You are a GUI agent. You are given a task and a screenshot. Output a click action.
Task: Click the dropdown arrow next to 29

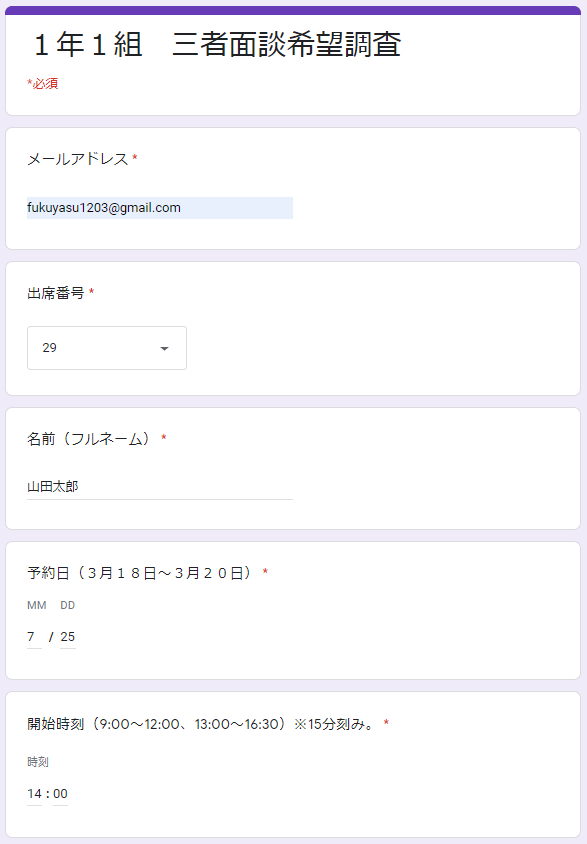[165, 348]
